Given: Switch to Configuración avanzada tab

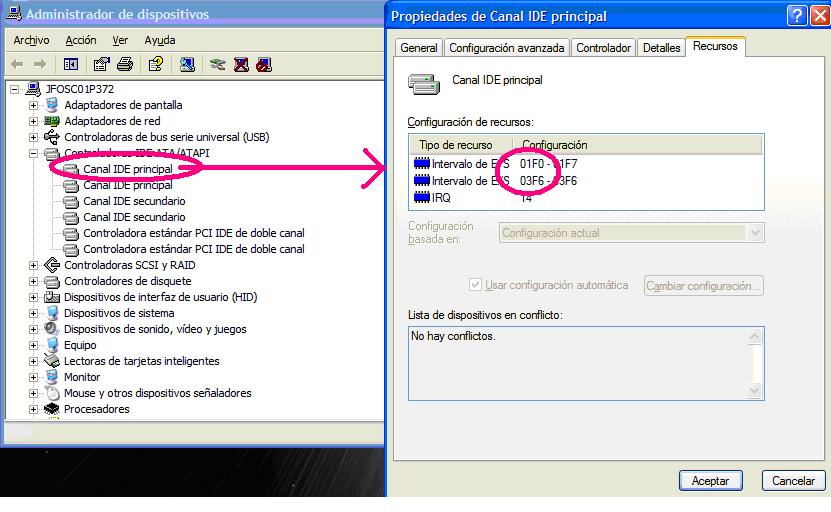Looking at the screenshot, I should click(507, 48).
